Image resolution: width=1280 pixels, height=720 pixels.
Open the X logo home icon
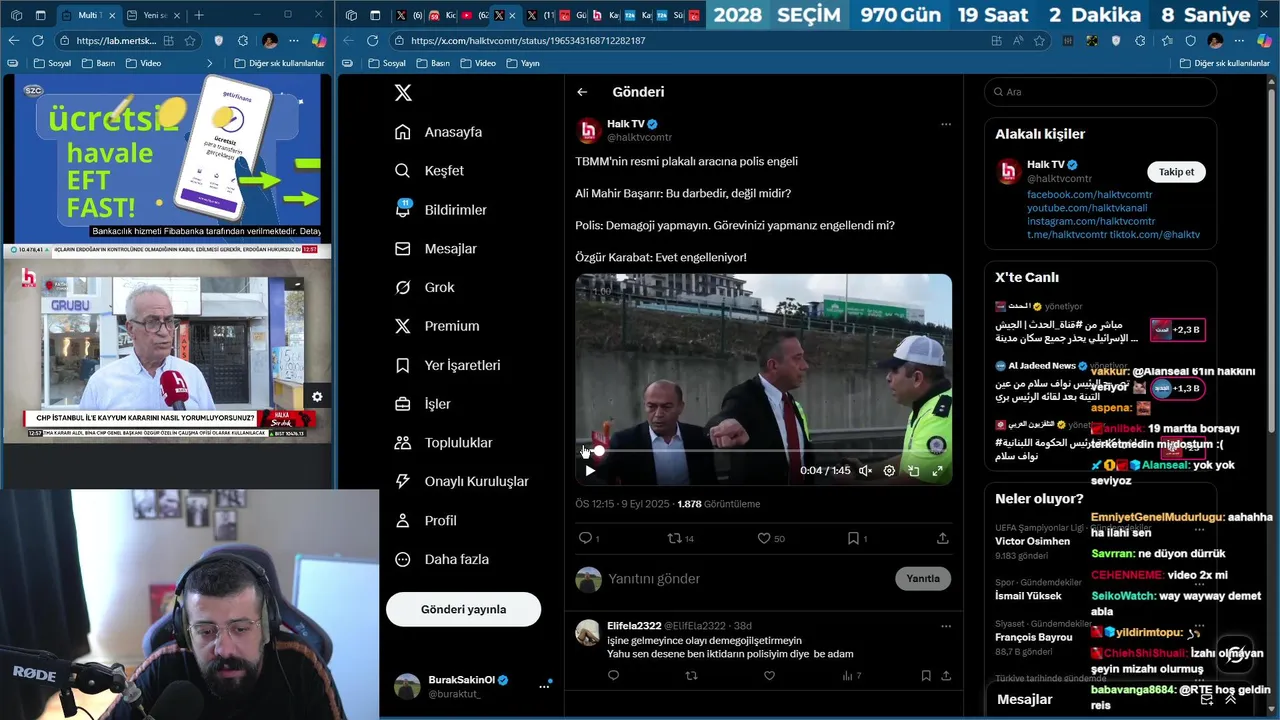(x=403, y=93)
